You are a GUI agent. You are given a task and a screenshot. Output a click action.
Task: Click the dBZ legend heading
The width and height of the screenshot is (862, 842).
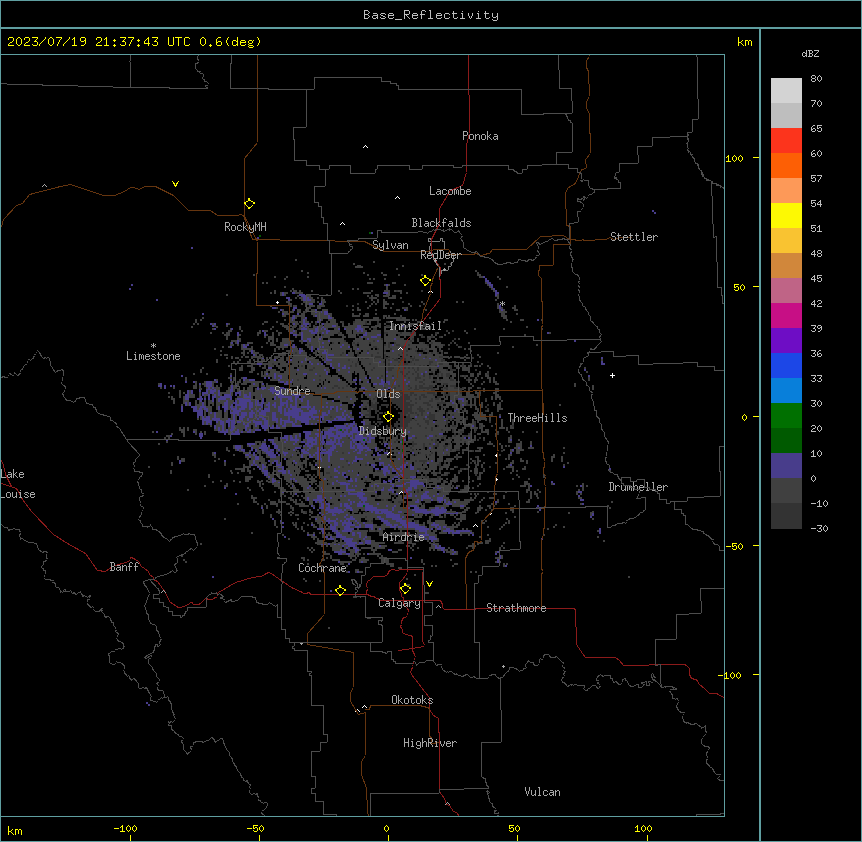(x=810, y=54)
